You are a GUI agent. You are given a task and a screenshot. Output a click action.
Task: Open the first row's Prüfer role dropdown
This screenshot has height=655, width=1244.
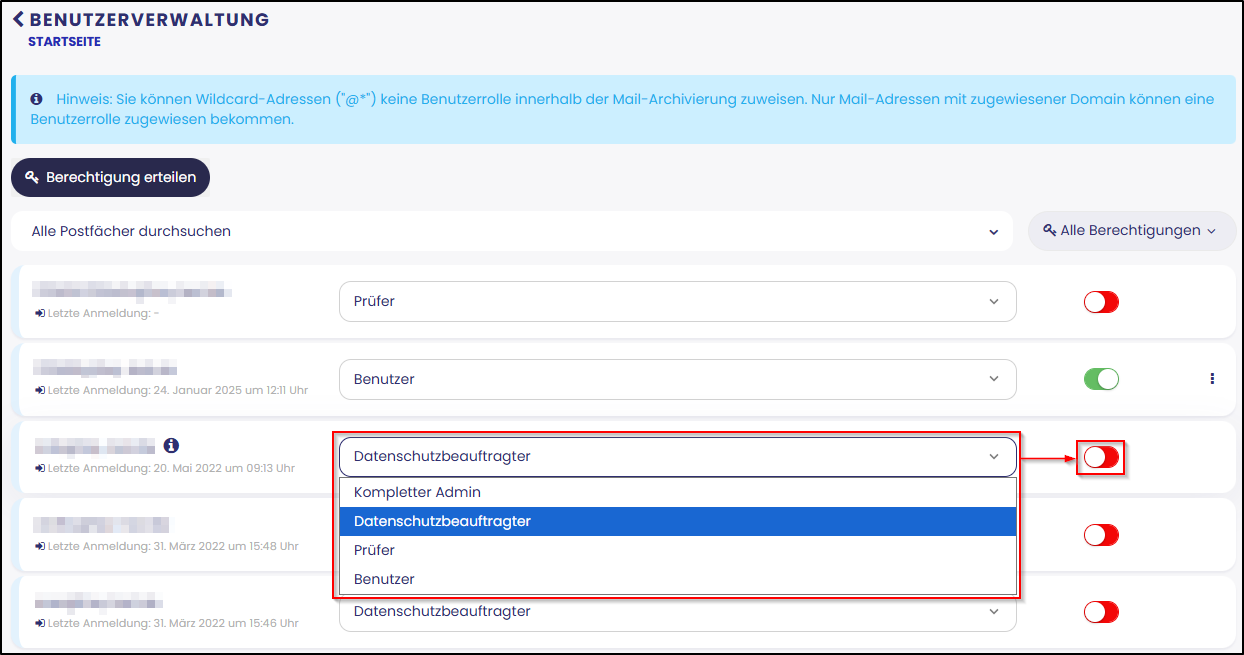click(677, 301)
